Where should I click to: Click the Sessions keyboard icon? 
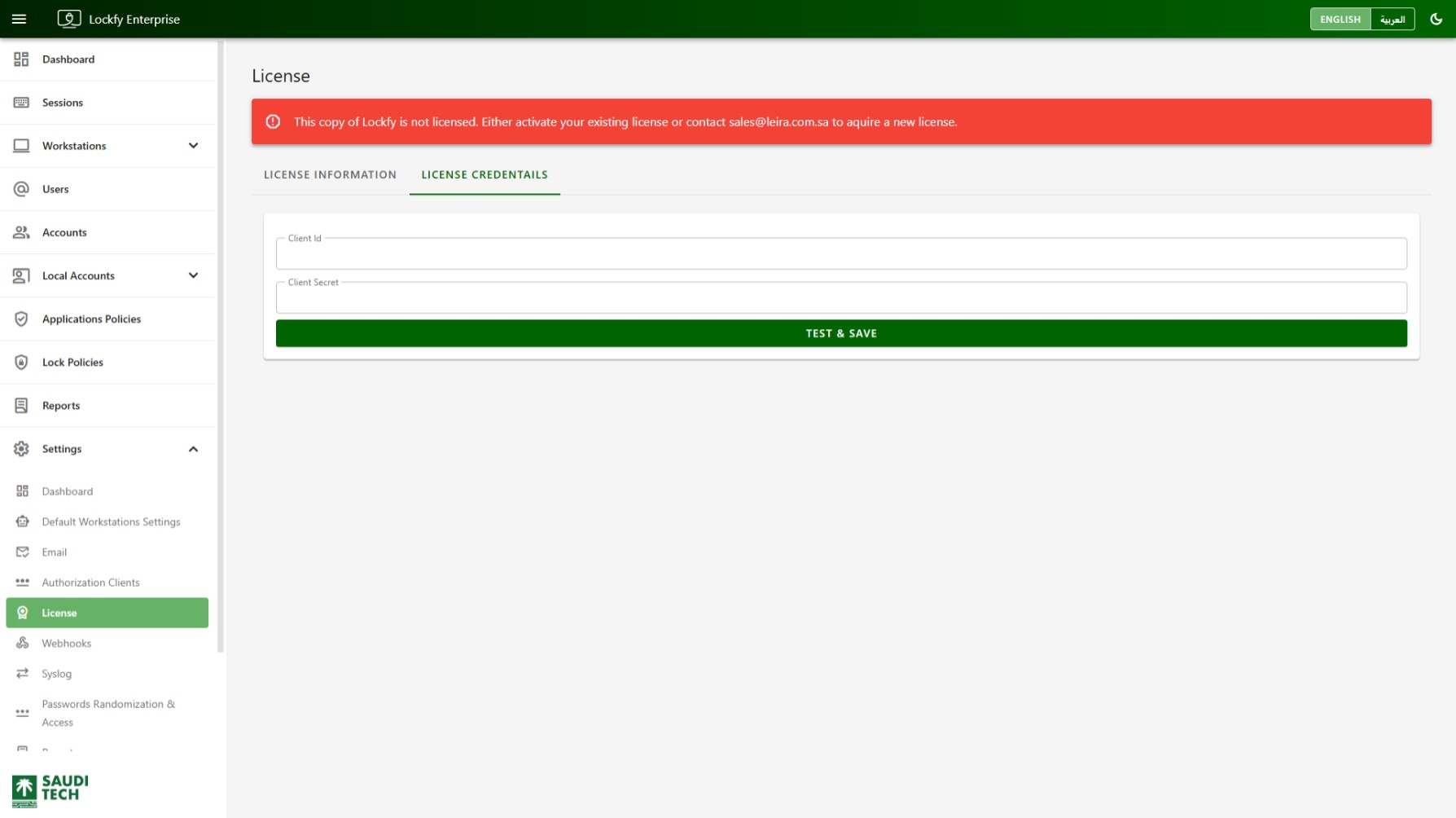point(21,103)
